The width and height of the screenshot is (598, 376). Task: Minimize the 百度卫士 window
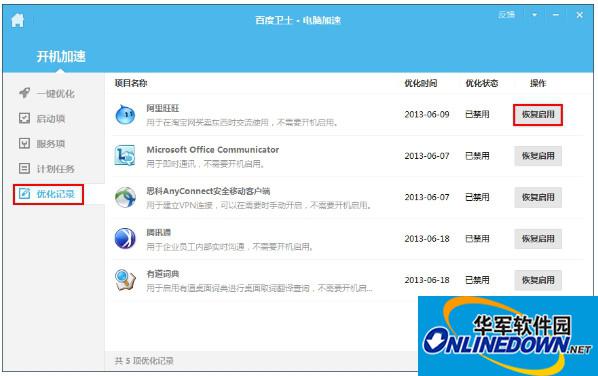(556, 15)
